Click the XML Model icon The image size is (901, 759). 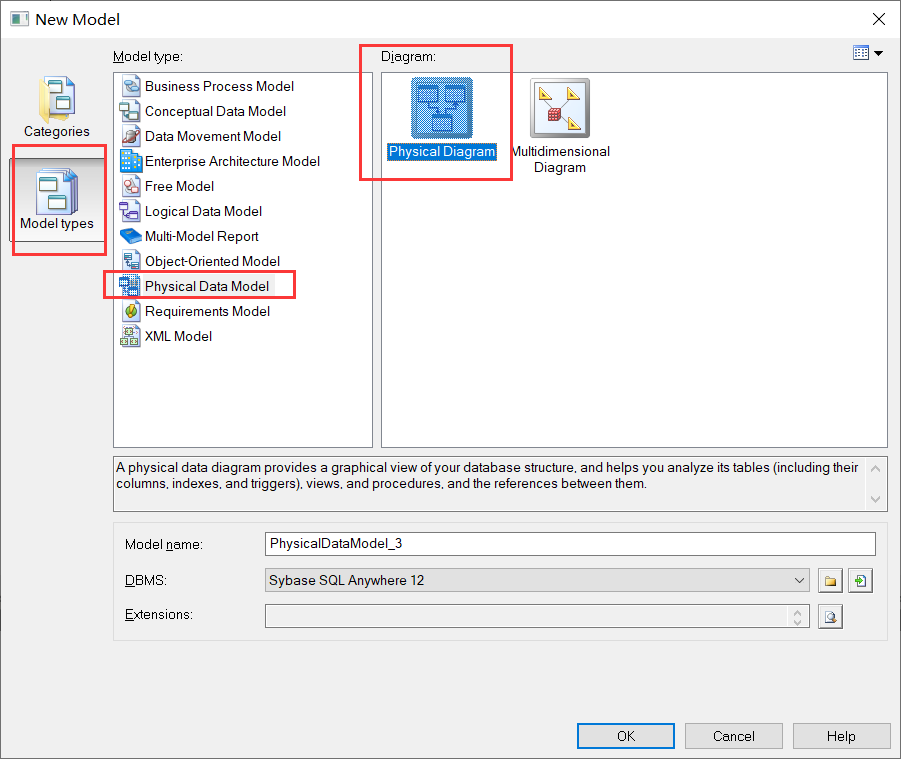click(x=129, y=336)
